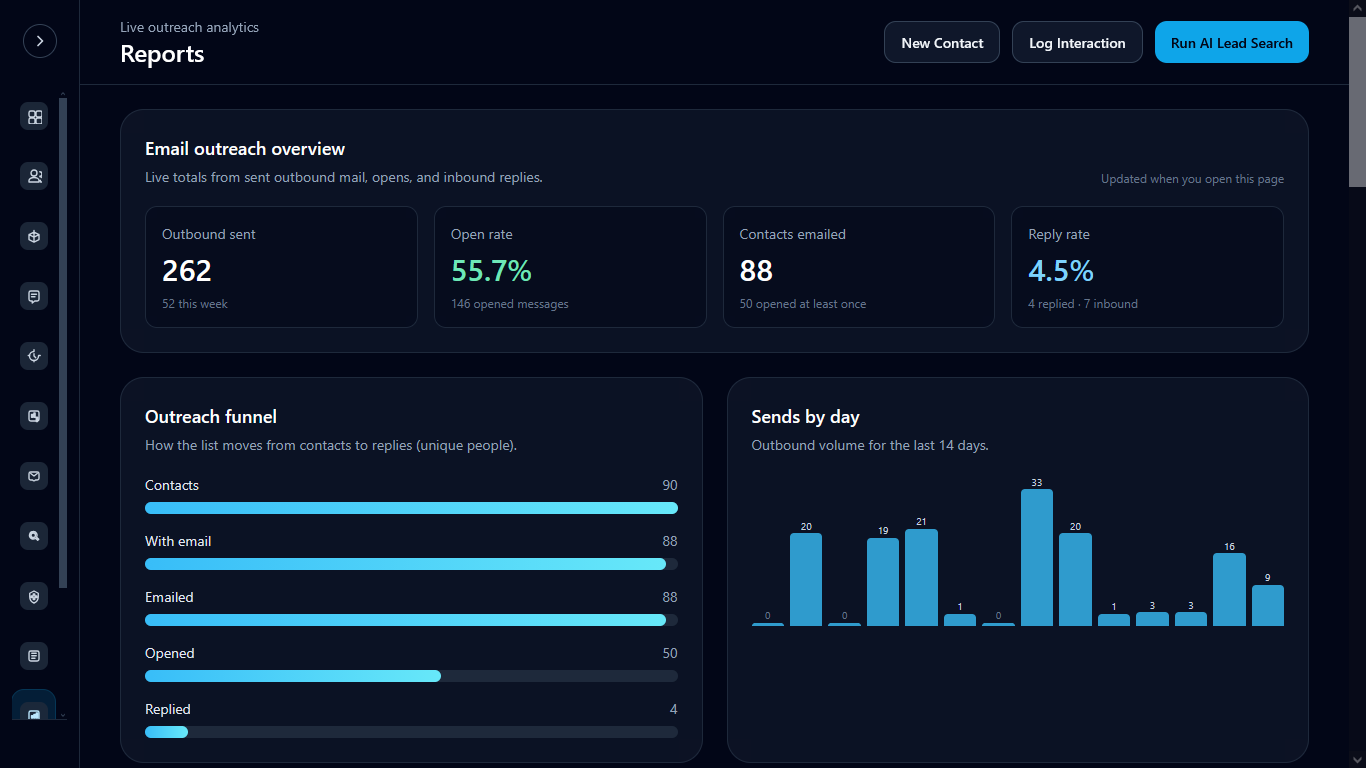Image resolution: width=1366 pixels, height=768 pixels.
Task: Click the Replied funnel progress bar
Action: click(411, 732)
